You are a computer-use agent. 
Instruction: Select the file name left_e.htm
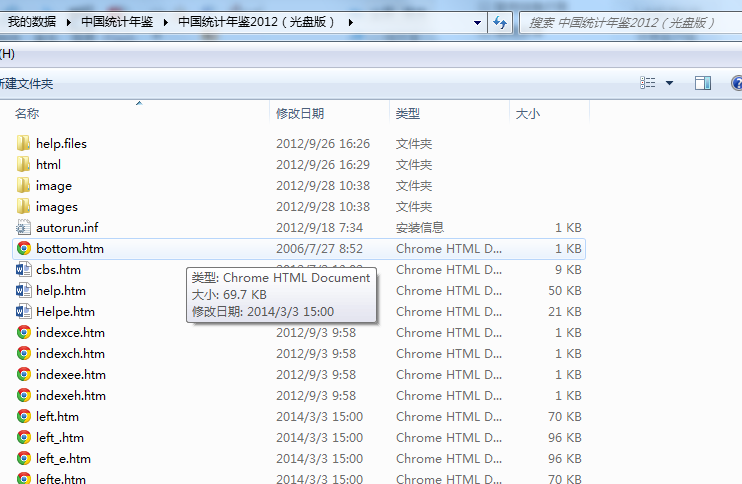[63, 458]
